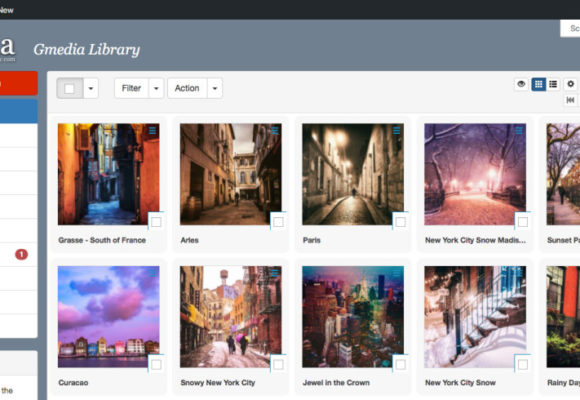Open menu icon on Snowy New York City thumbnail
The width and height of the screenshot is (580, 400).
274,273
